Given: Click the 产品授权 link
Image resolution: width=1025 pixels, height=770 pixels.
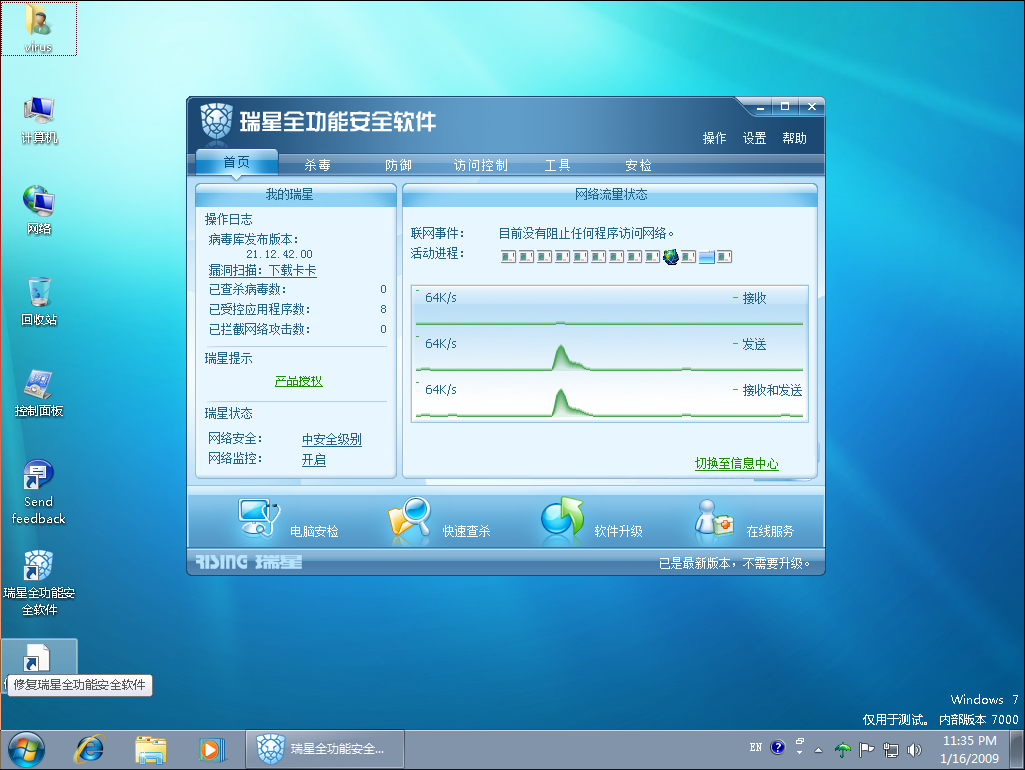Looking at the screenshot, I should (x=299, y=382).
